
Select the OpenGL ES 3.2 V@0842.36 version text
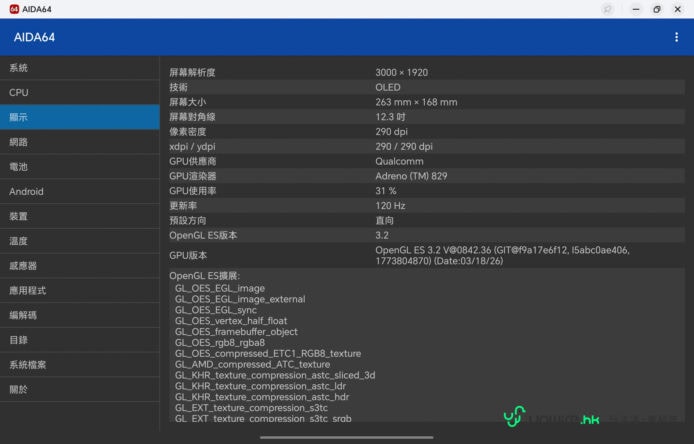point(502,255)
